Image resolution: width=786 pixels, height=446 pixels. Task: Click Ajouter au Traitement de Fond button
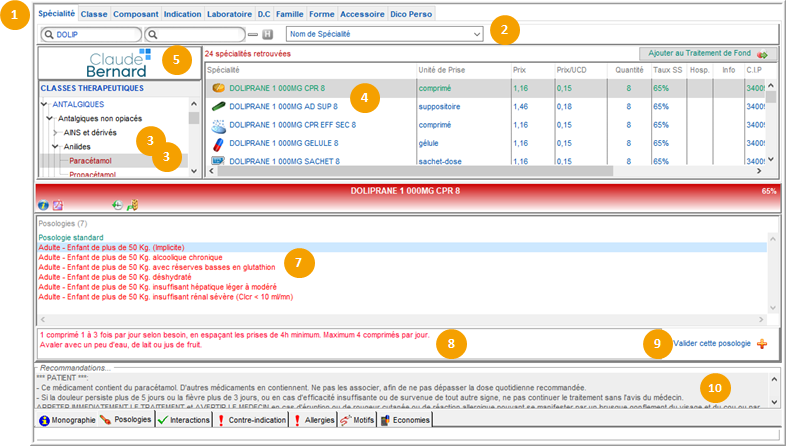pos(698,55)
